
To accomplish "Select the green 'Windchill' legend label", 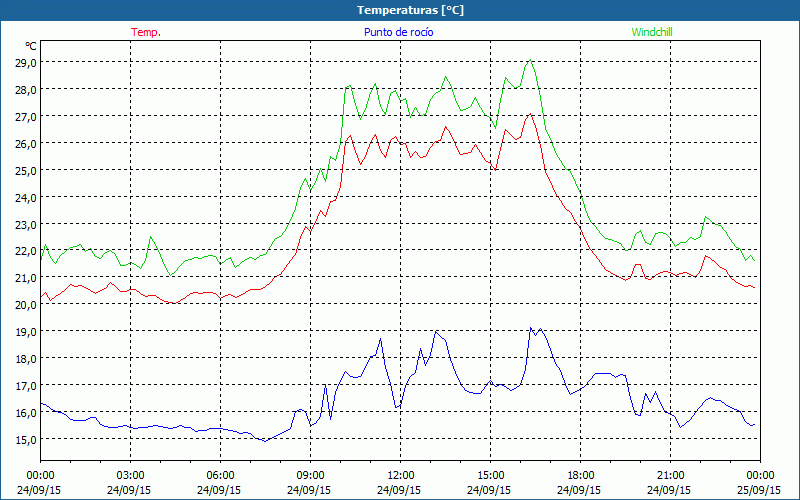I will tap(652, 32).
